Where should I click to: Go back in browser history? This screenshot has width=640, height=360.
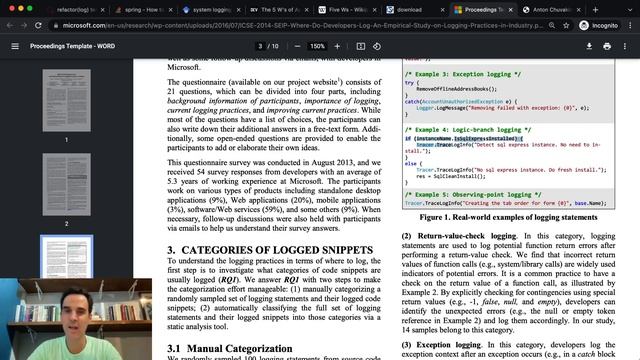[x=10, y=25]
